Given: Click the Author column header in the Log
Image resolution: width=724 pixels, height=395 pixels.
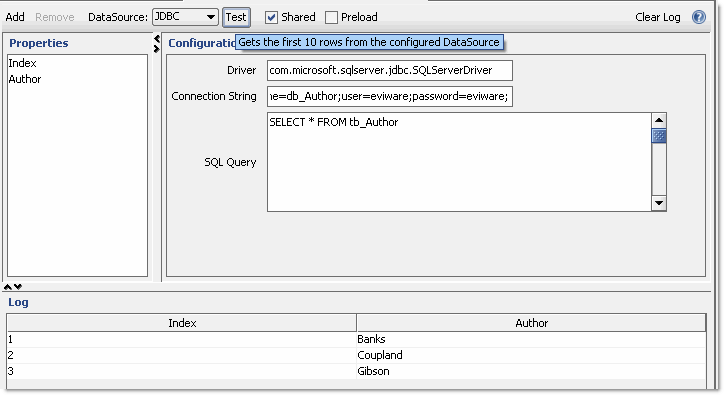Looking at the screenshot, I should click(x=531, y=323).
